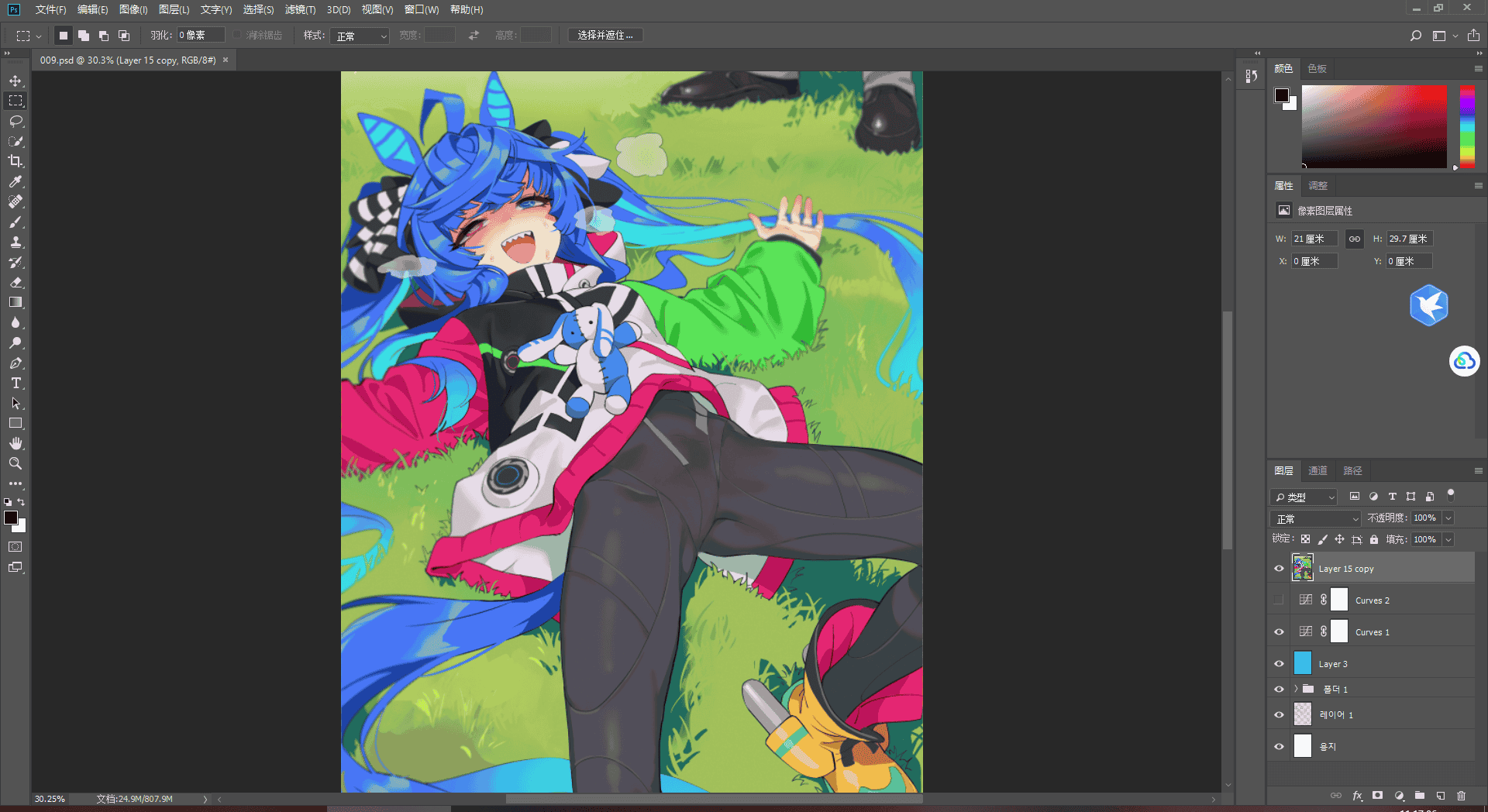Pick a hue on the vertical spectrum slider
Viewport: 1488px width, 812px height.
click(x=1467, y=126)
